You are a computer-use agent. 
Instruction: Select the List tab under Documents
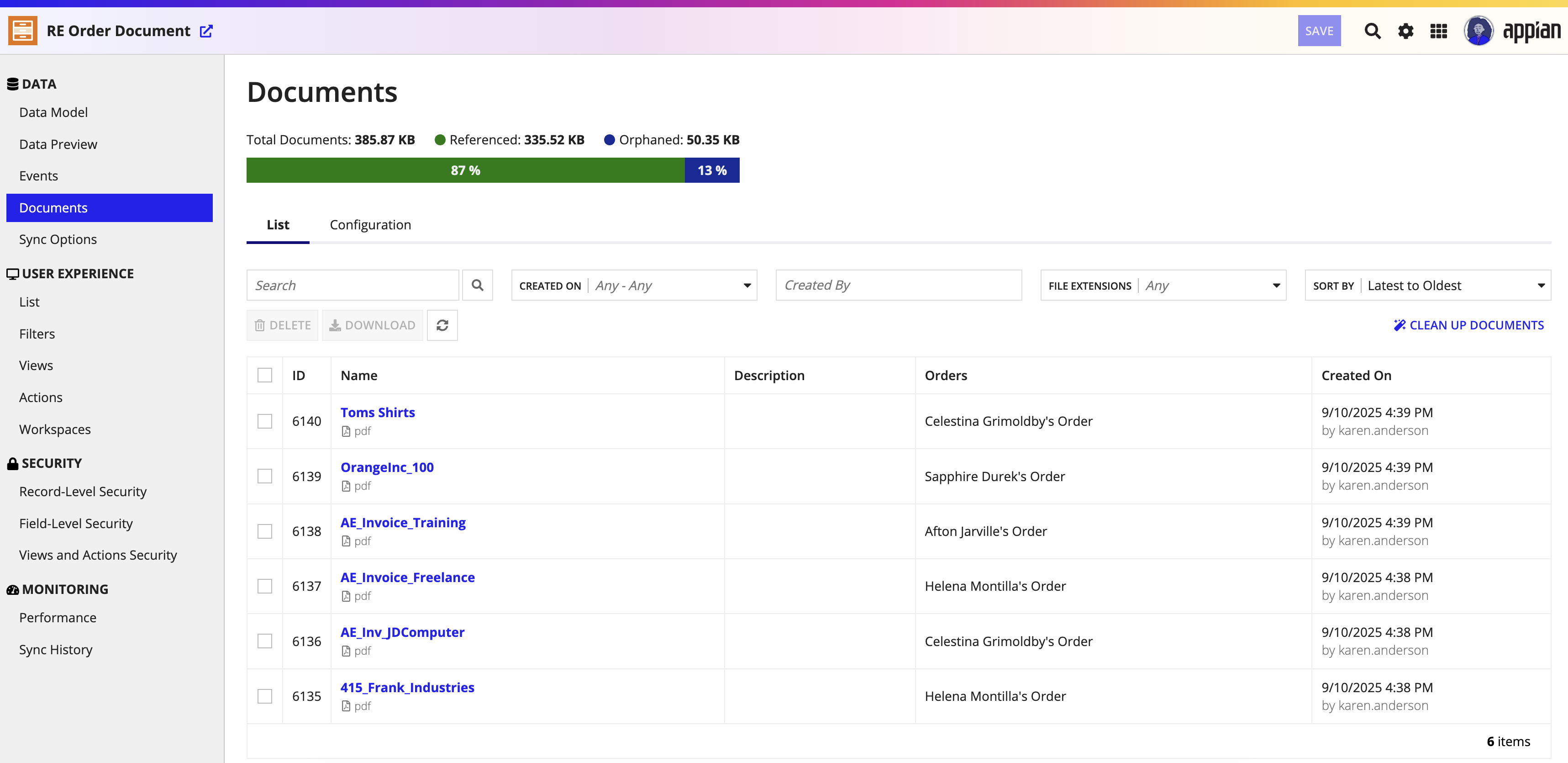click(278, 225)
